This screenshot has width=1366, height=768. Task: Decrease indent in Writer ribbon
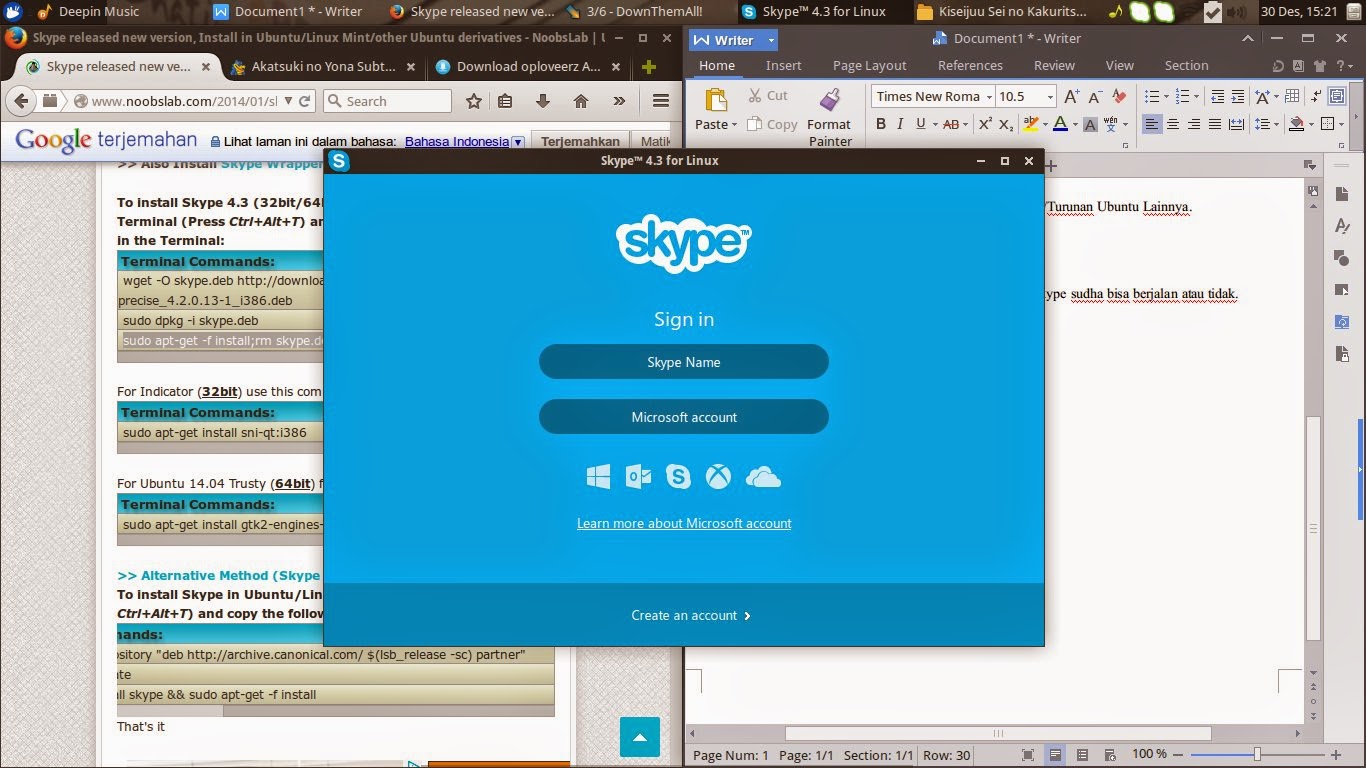click(x=1217, y=97)
